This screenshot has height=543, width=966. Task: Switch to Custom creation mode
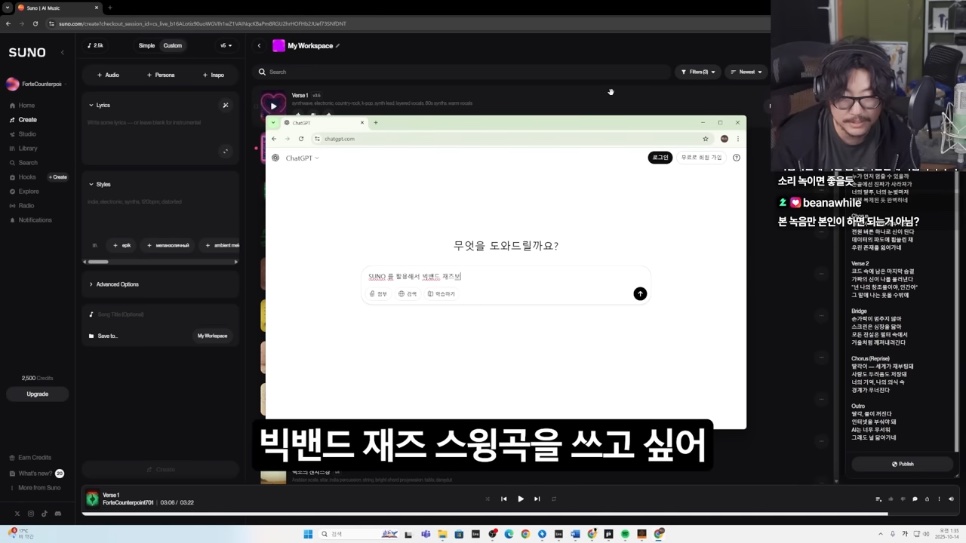[173, 46]
